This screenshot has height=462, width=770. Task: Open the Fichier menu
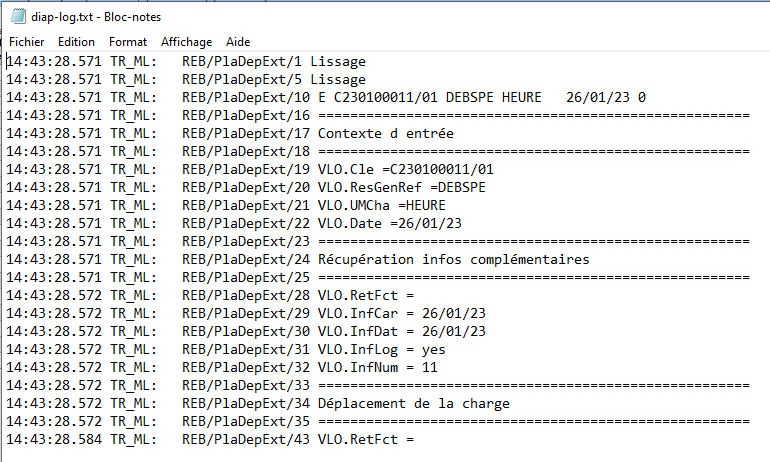point(27,42)
